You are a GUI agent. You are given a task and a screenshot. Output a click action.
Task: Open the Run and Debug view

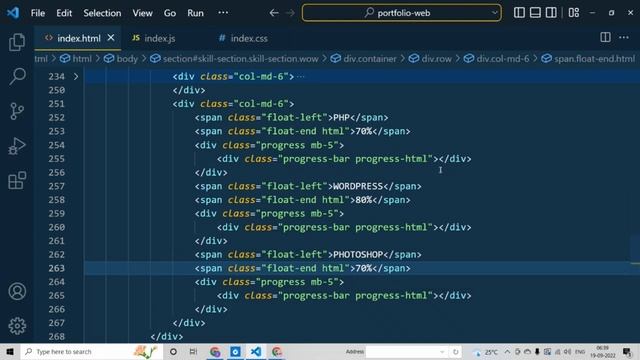(17, 146)
